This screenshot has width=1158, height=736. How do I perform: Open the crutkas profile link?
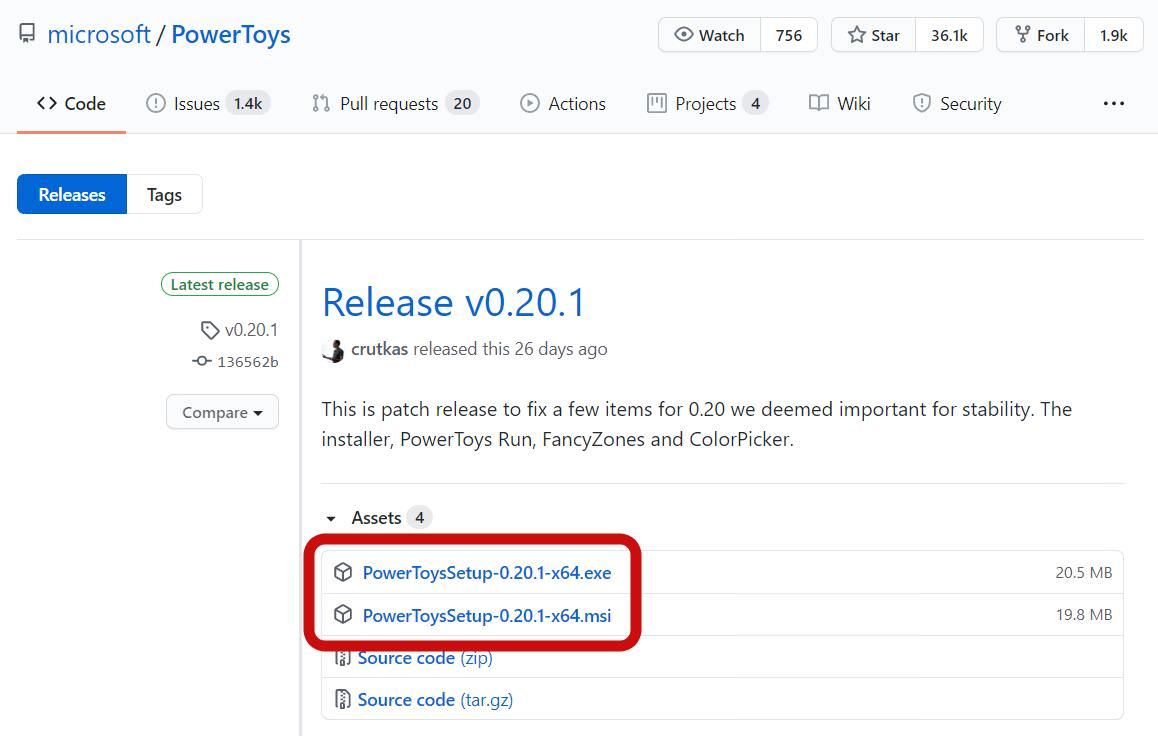(380, 348)
